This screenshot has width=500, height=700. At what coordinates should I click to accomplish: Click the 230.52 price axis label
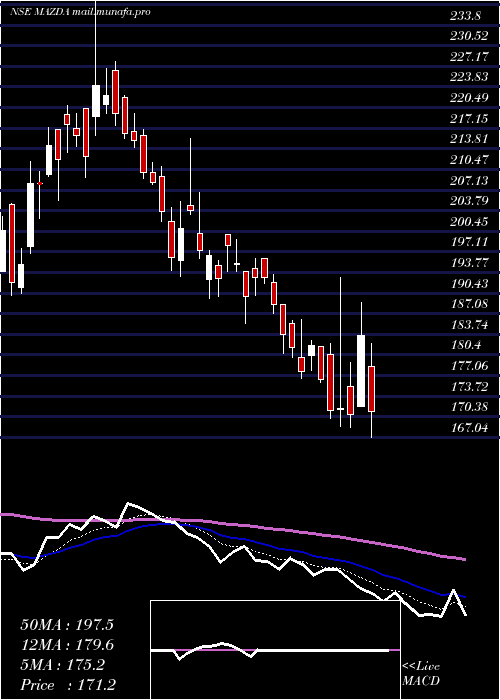[x=469, y=37]
